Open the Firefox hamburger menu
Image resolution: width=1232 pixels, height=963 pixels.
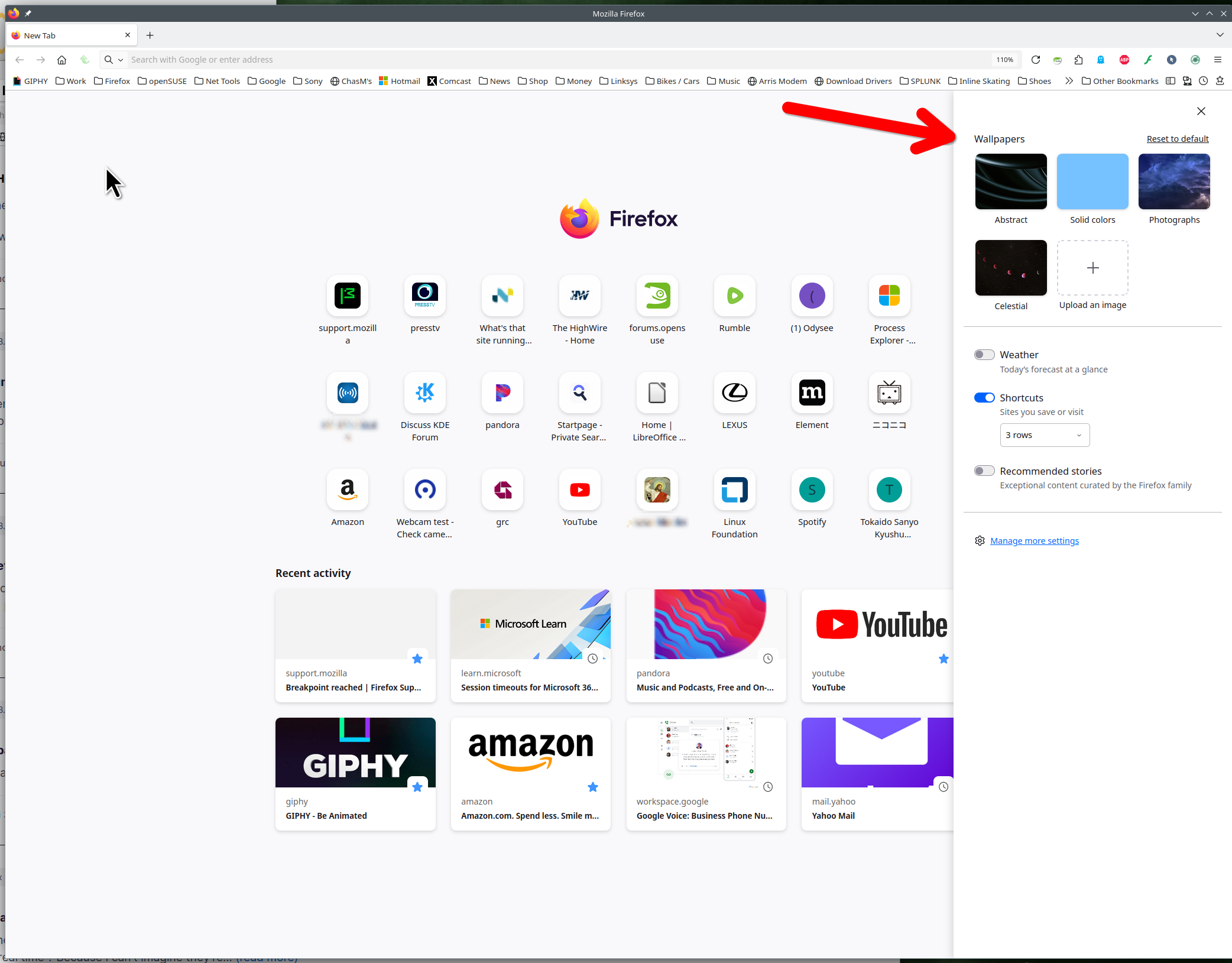point(1217,60)
